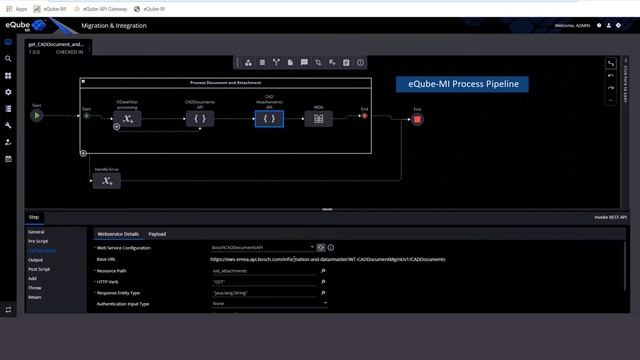The height and width of the screenshot is (360, 640).
Task: Click fx button for Response Entity Type
Action: point(323,293)
